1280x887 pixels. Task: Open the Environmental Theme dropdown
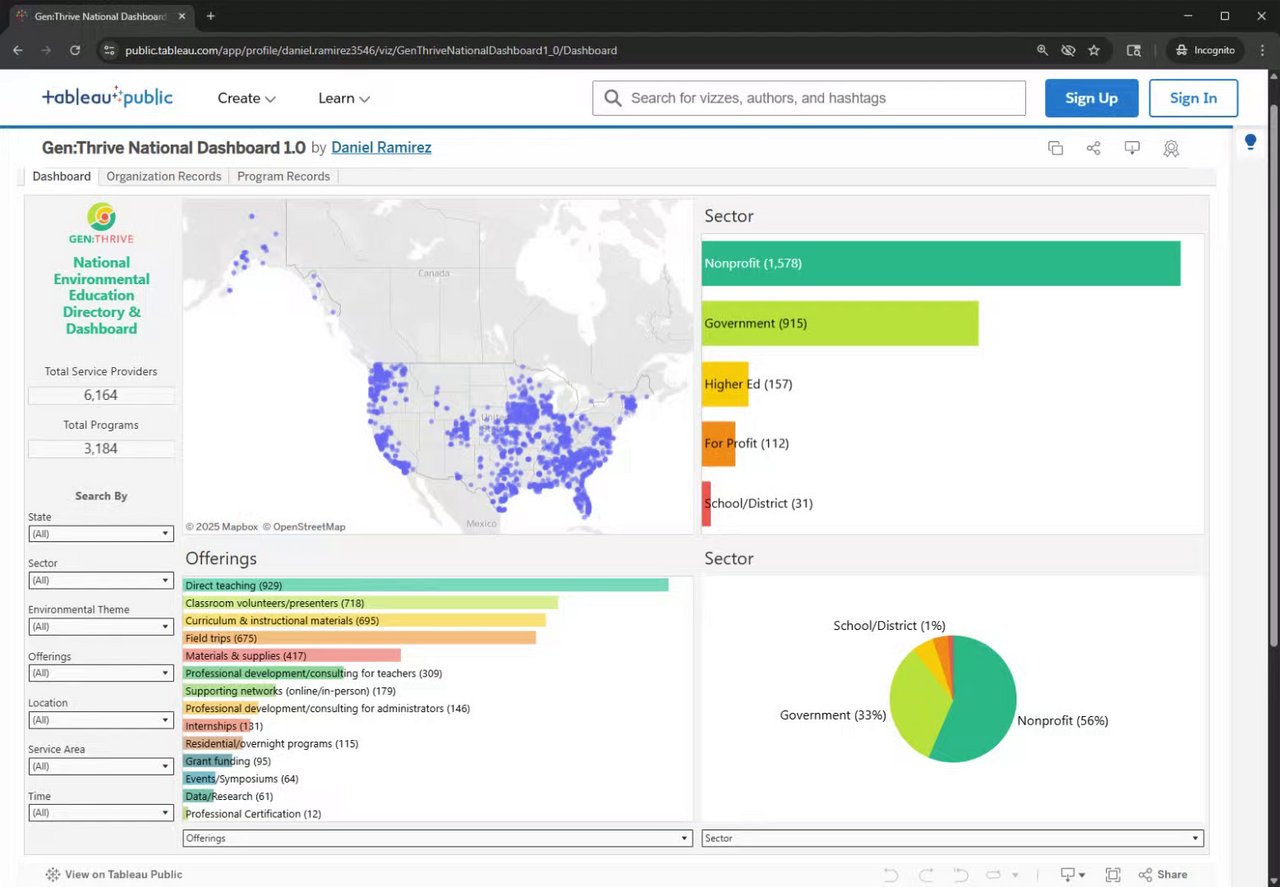coord(101,627)
